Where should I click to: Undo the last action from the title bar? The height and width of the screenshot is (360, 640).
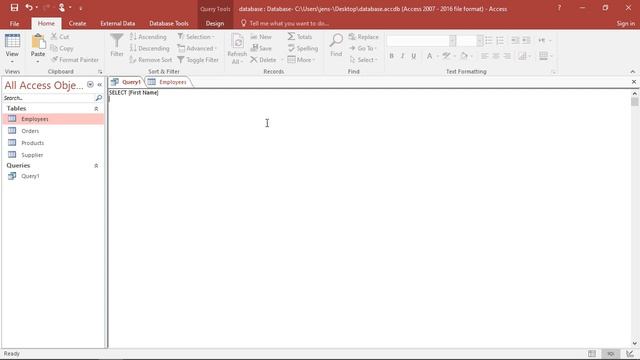[x=29, y=8]
